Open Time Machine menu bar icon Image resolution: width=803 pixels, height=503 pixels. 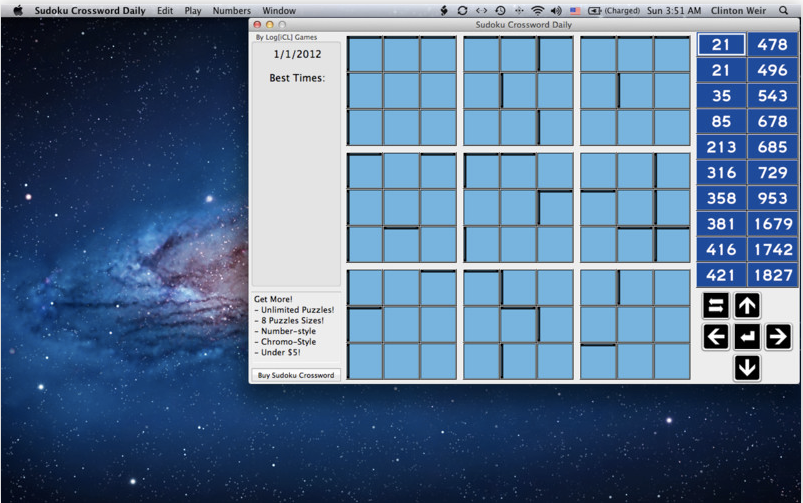500,10
